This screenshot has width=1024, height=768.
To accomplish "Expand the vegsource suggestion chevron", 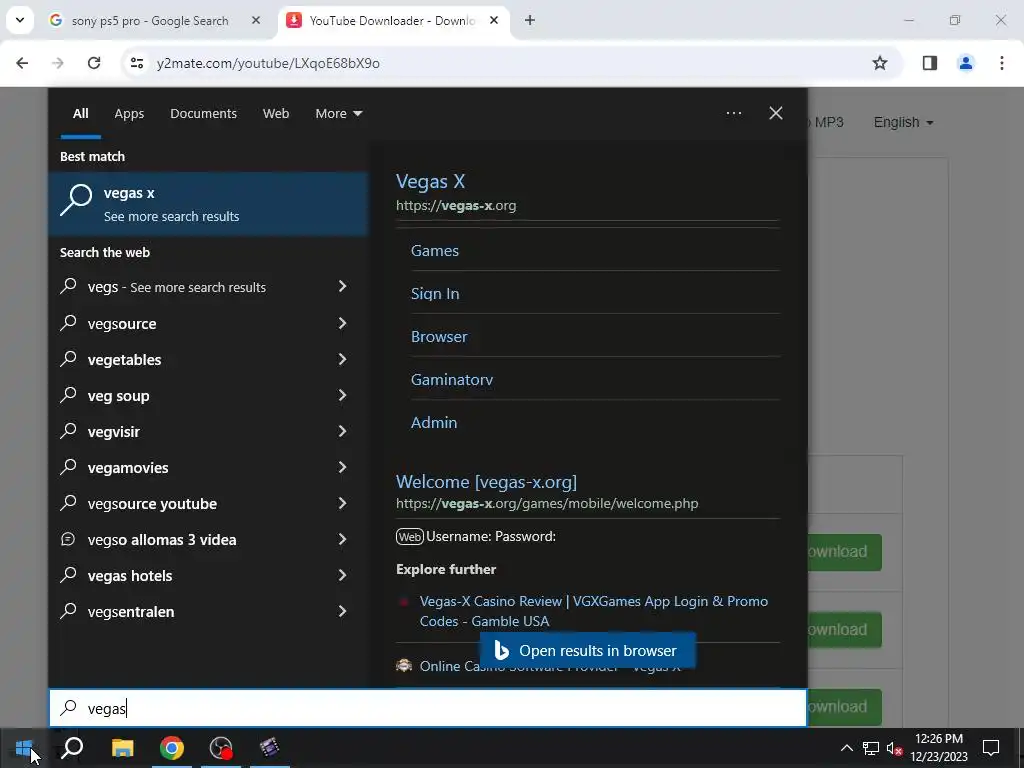I will (342, 323).
